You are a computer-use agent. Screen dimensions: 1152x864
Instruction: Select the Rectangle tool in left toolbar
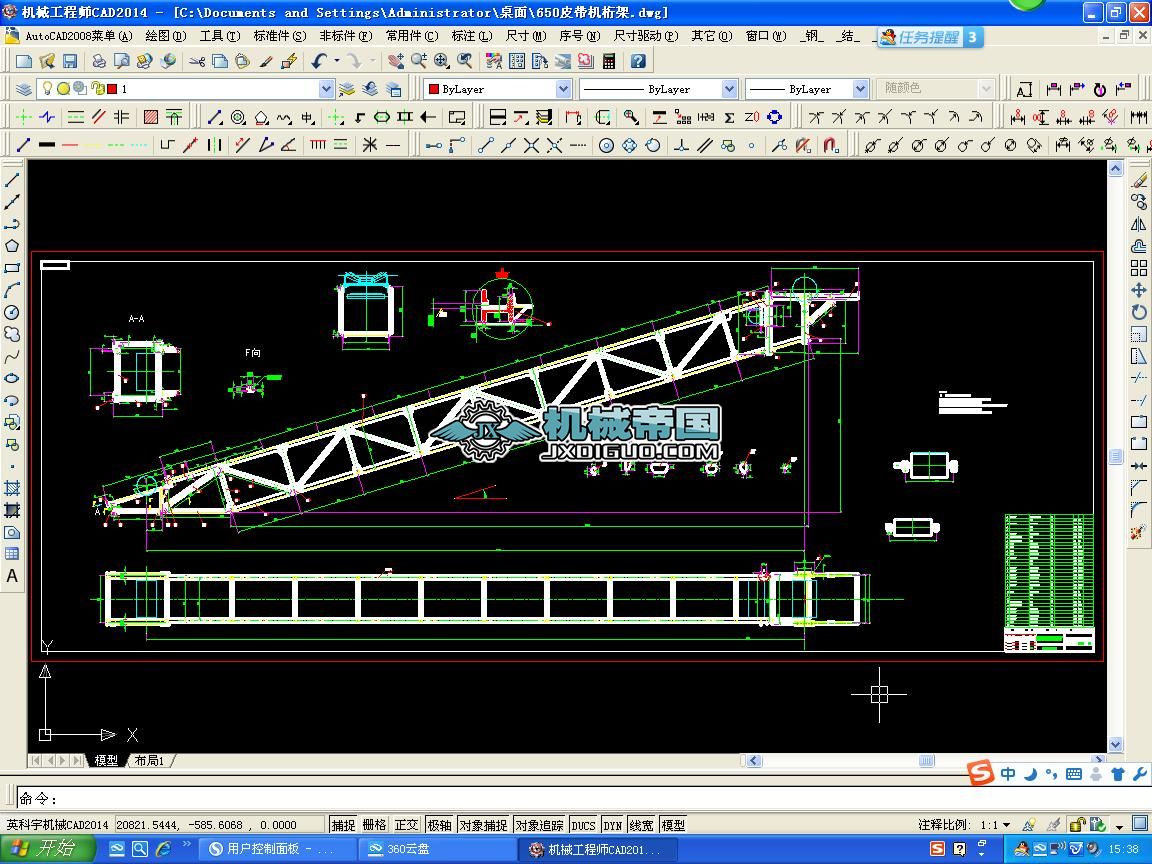point(12,268)
